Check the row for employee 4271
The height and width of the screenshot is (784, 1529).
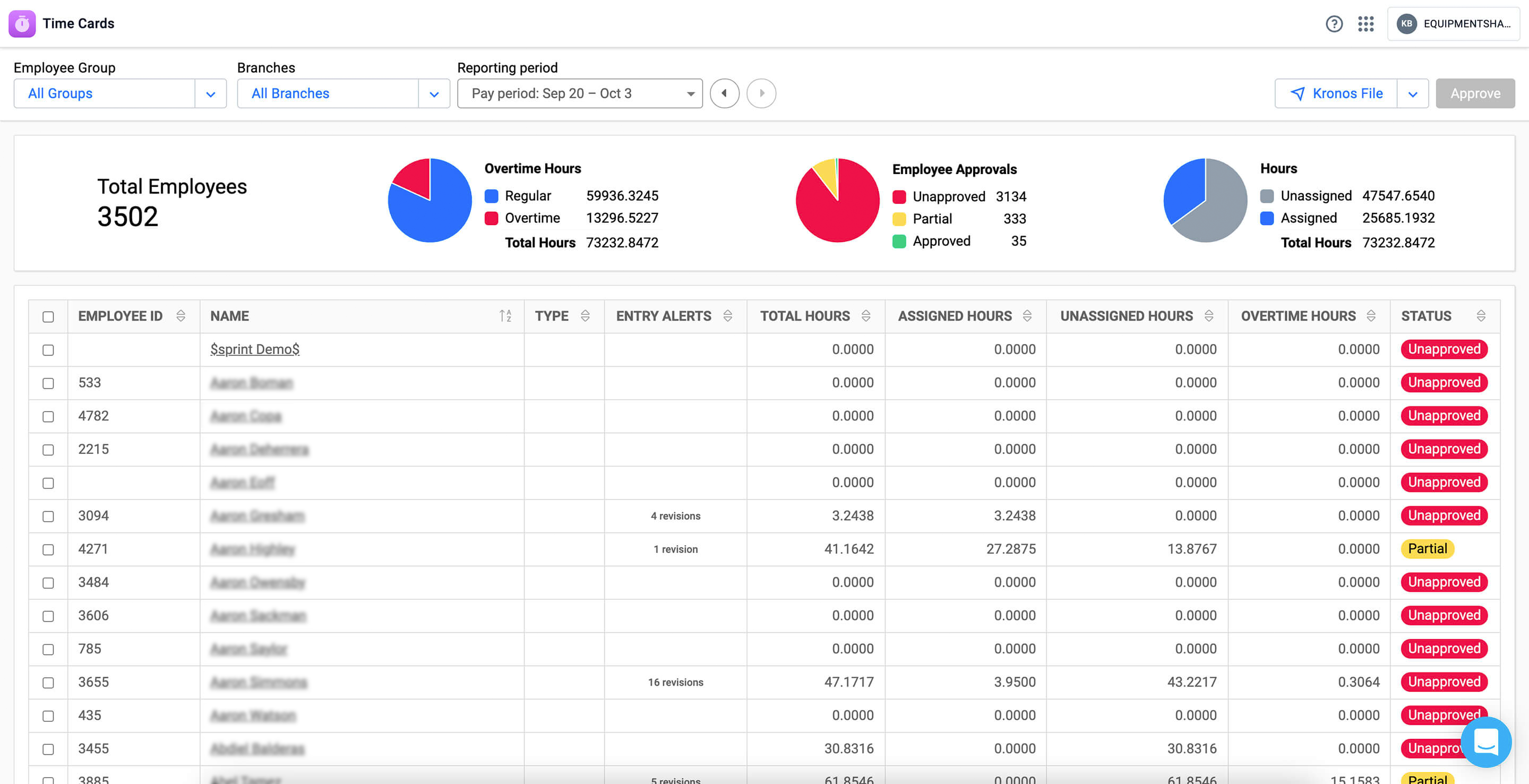48,549
